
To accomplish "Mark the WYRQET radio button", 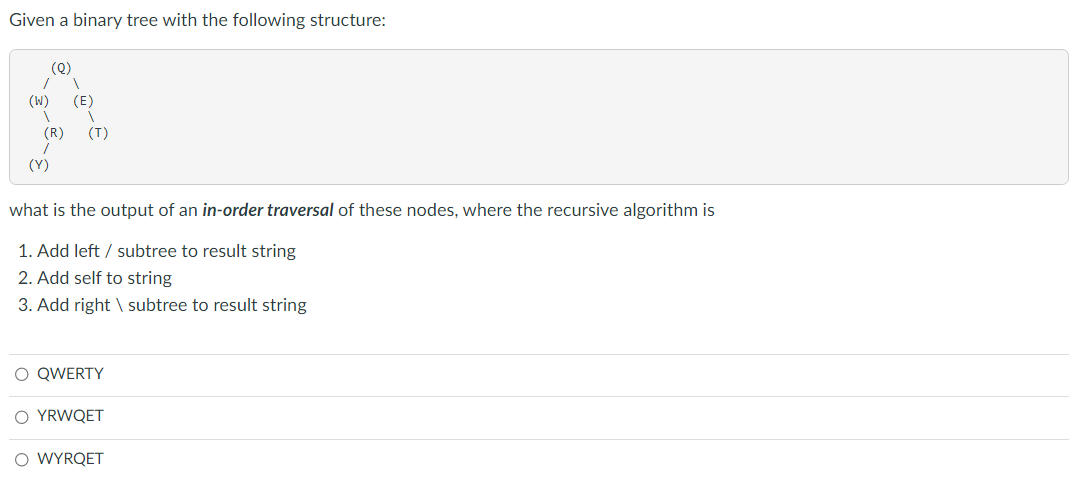I will 22,460.
